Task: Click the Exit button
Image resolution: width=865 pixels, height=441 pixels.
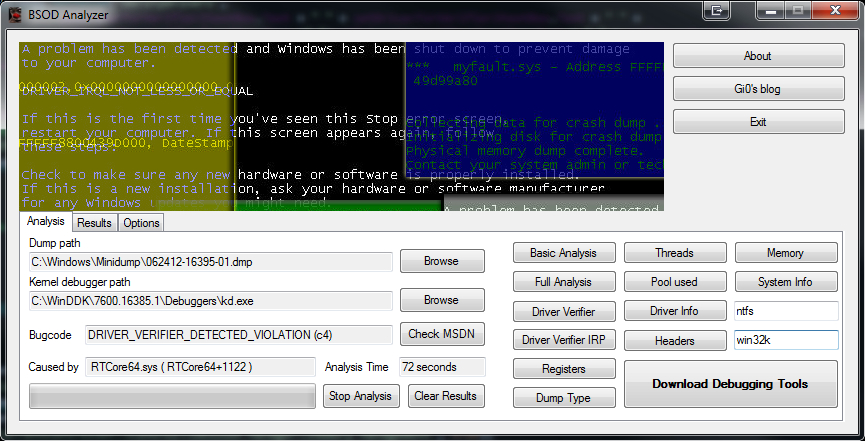Action: pyautogui.click(x=758, y=122)
